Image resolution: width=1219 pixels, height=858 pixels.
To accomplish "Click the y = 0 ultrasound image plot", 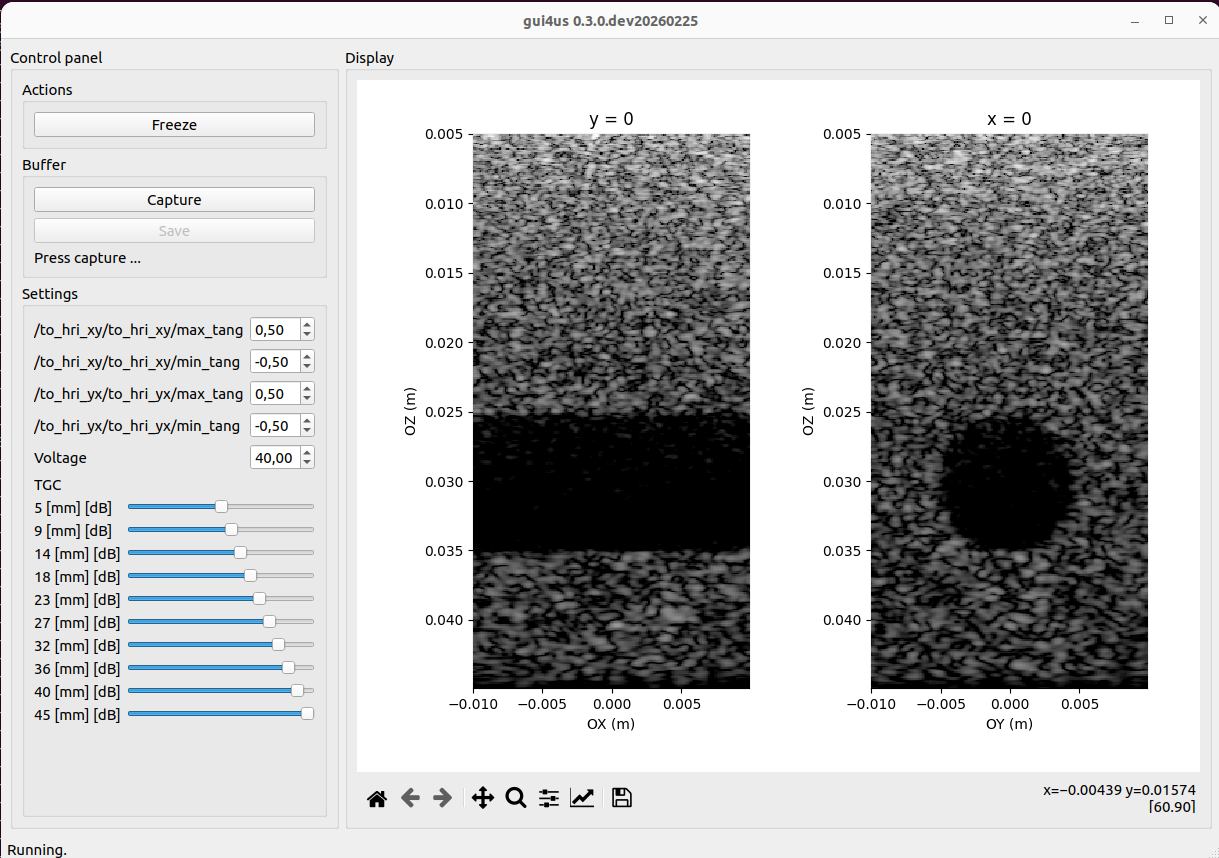I will (x=611, y=411).
